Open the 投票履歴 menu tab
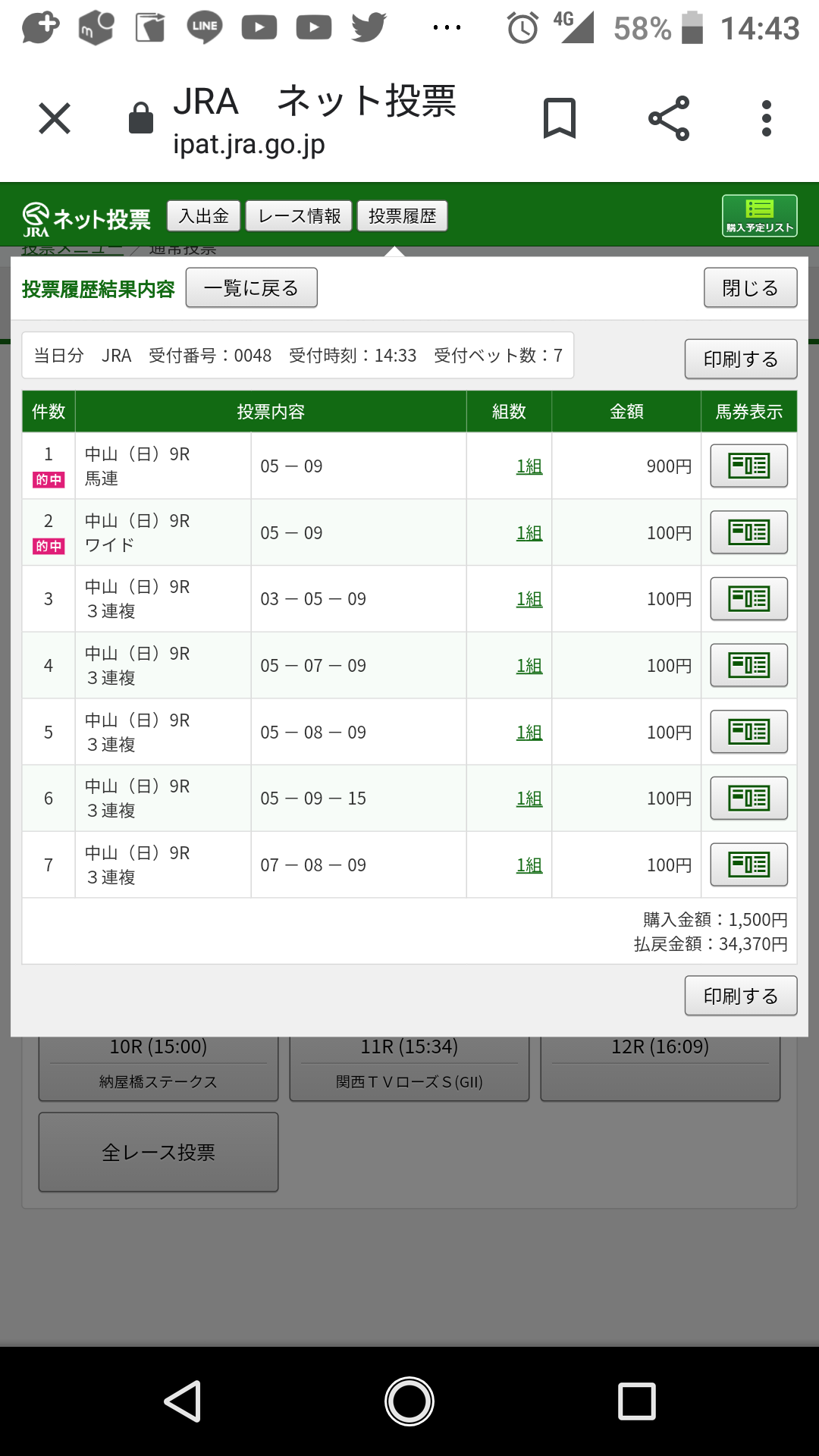The image size is (819, 1456). (x=402, y=216)
